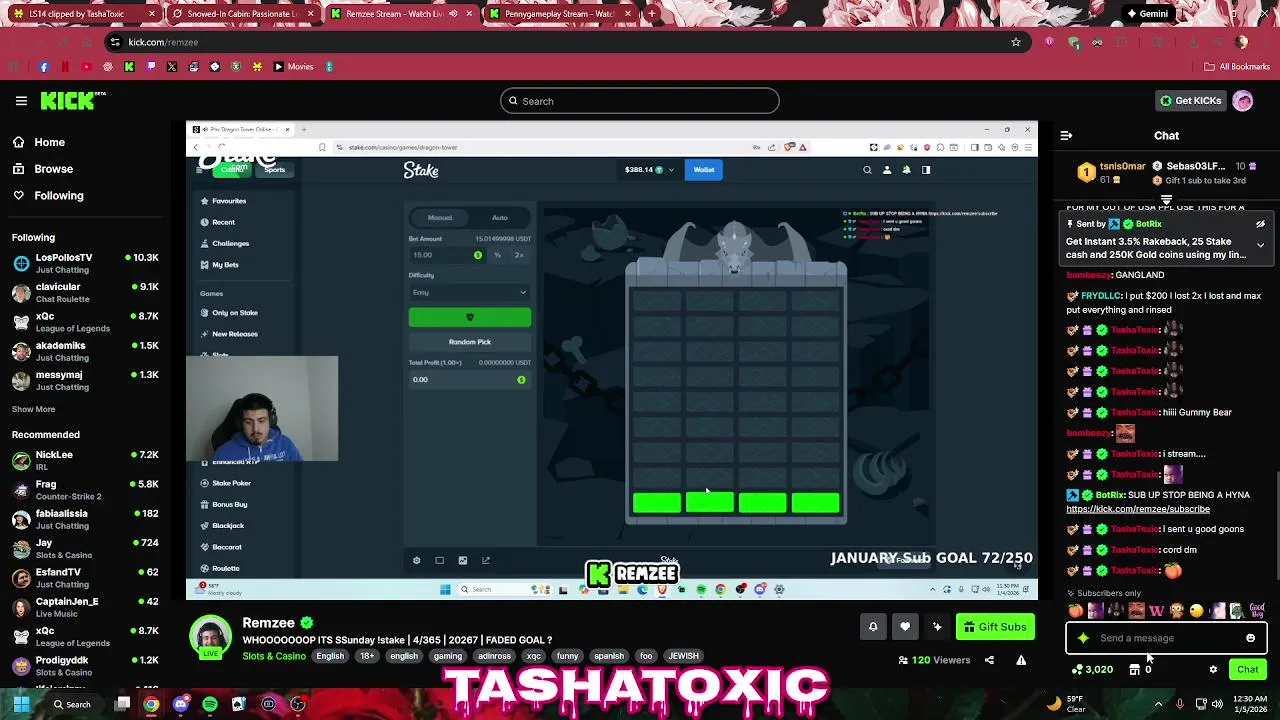Collapse the chat panel arrow icon
Viewport: 1280px width, 720px height.
[x=1066, y=135]
